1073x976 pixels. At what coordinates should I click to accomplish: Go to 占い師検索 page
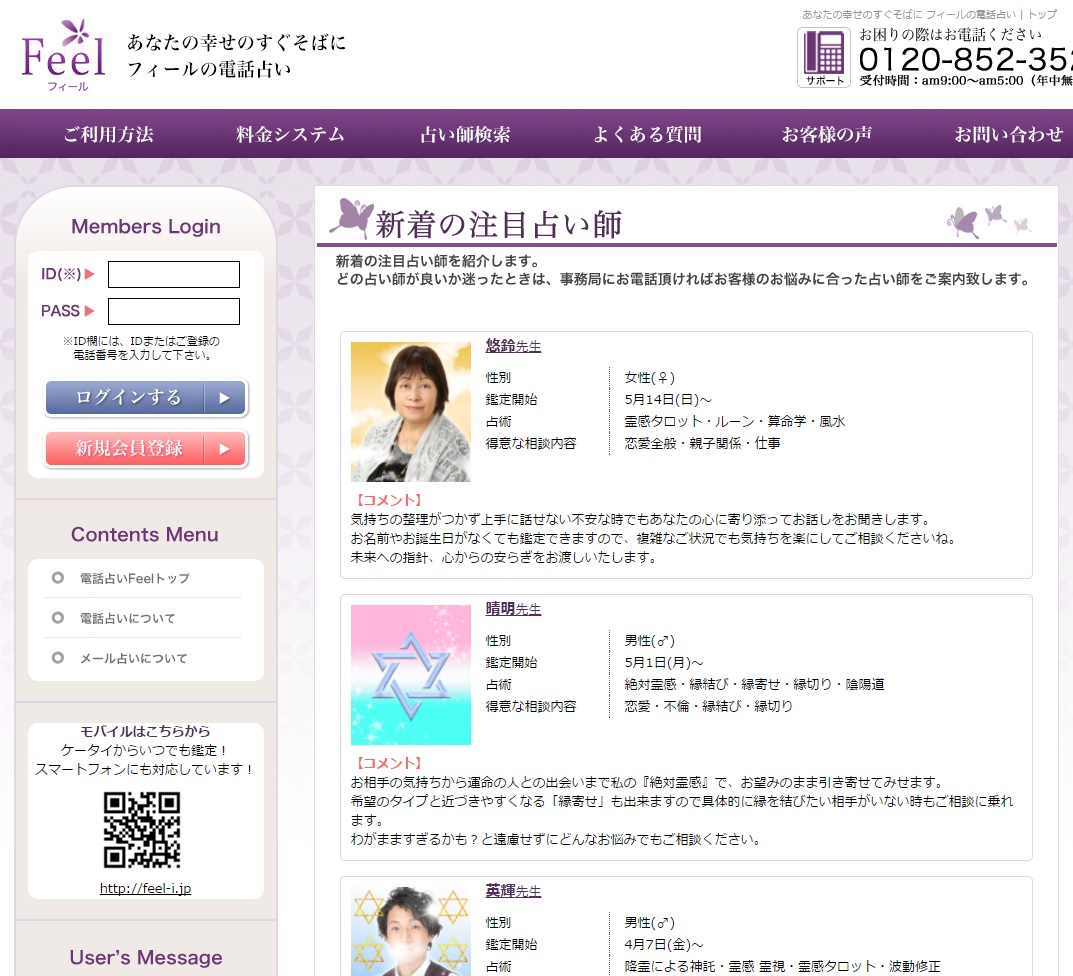coord(465,134)
